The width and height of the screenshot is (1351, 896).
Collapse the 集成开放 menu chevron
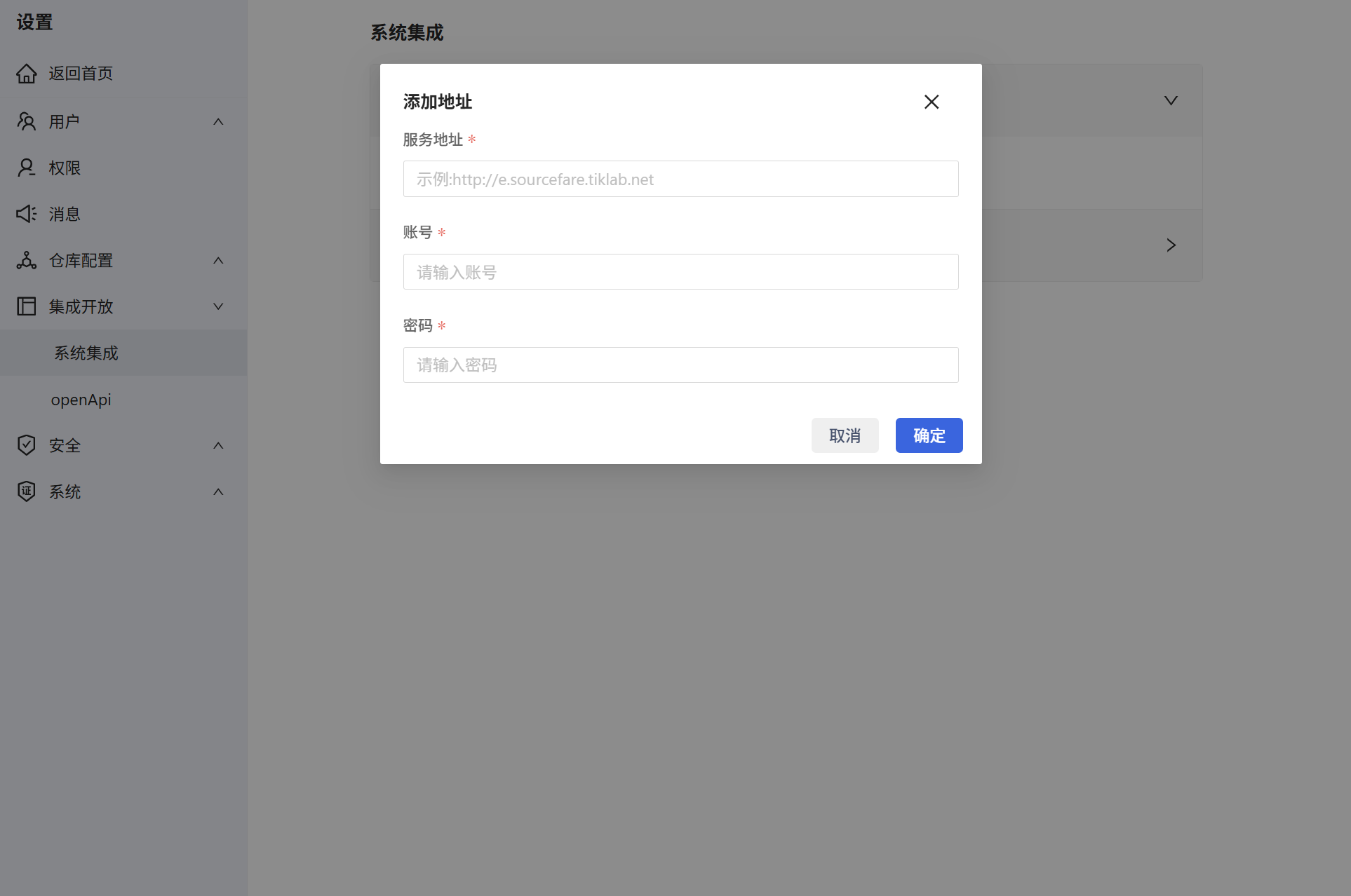pyautogui.click(x=218, y=306)
